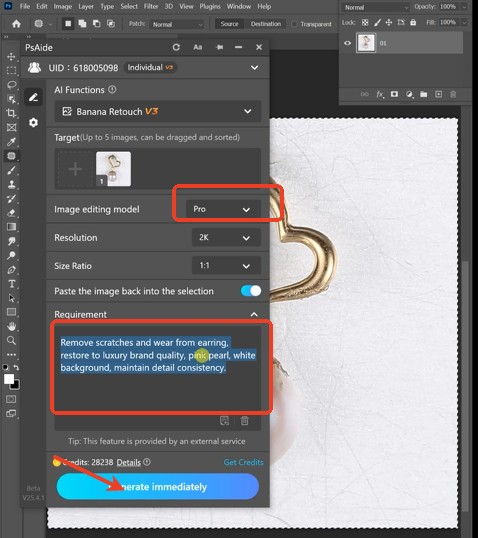This screenshot has height=538, width=478.
Task: Delete the requirement text with trash icon
Action: [x=244, y=421]
